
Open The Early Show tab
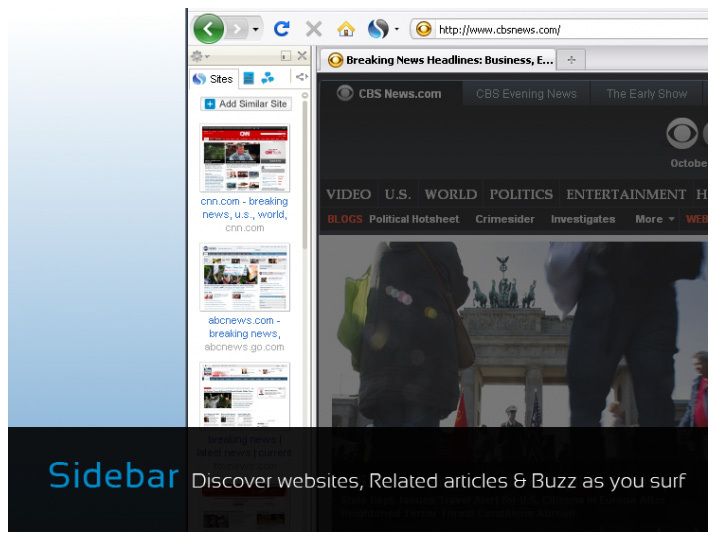tap(646, 94)
